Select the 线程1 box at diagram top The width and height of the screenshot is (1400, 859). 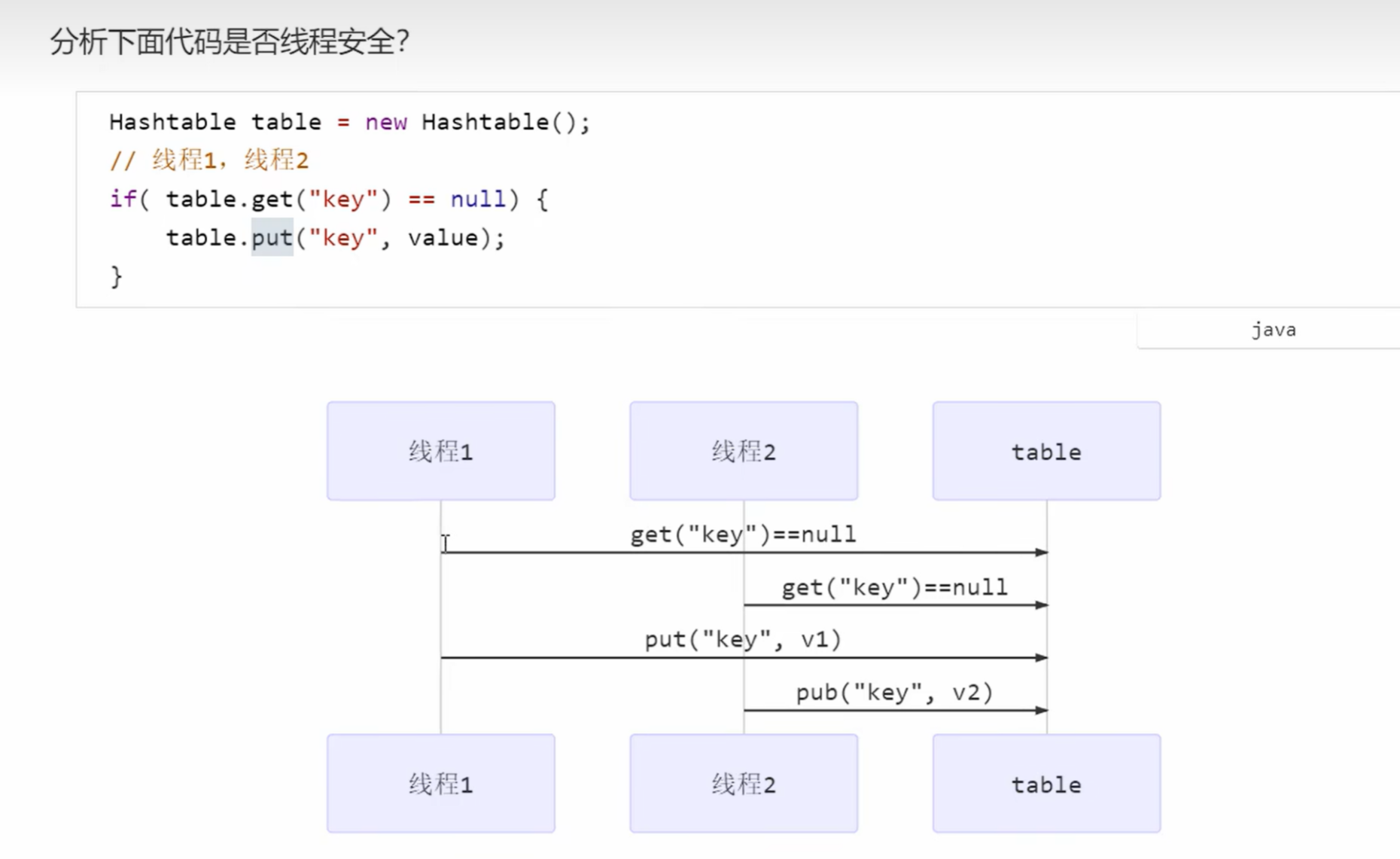point(440,451)
